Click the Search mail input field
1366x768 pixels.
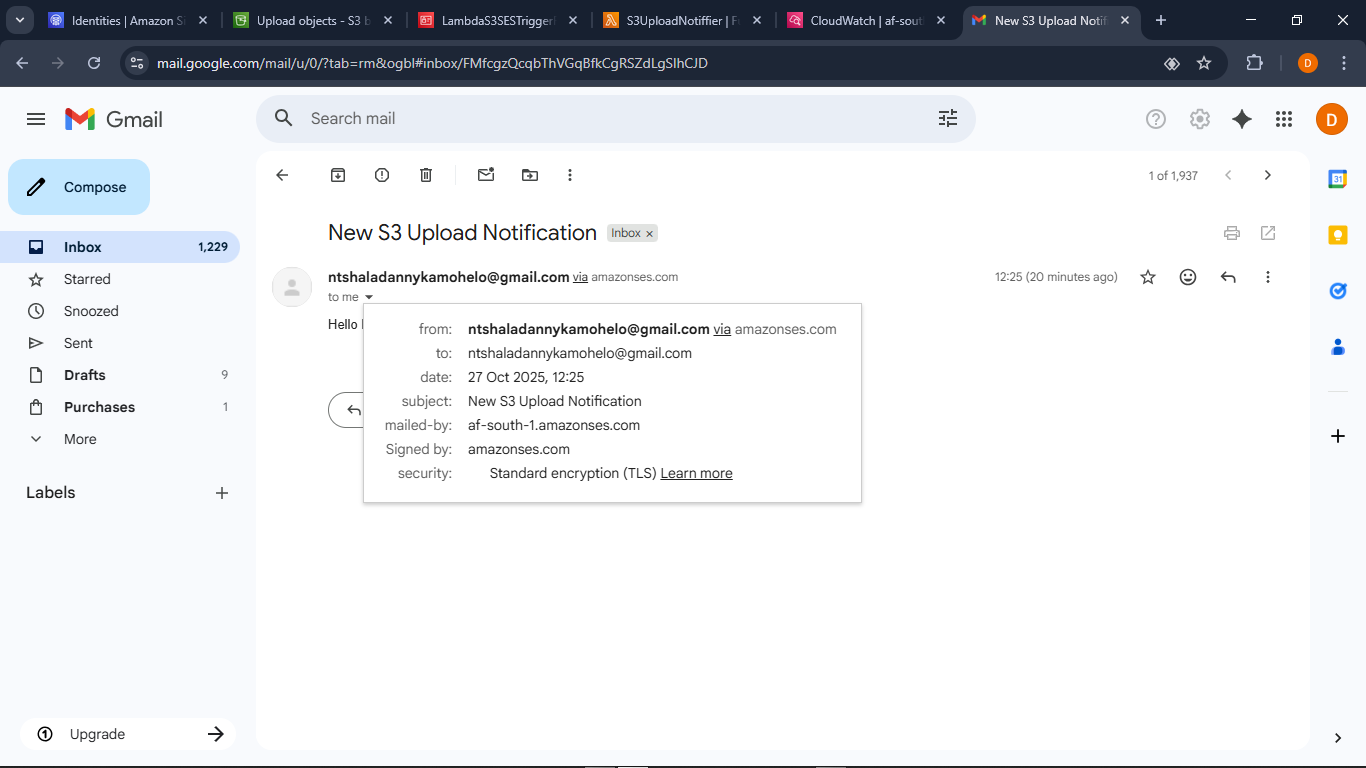pyautogui.click(x=600, y=118)
